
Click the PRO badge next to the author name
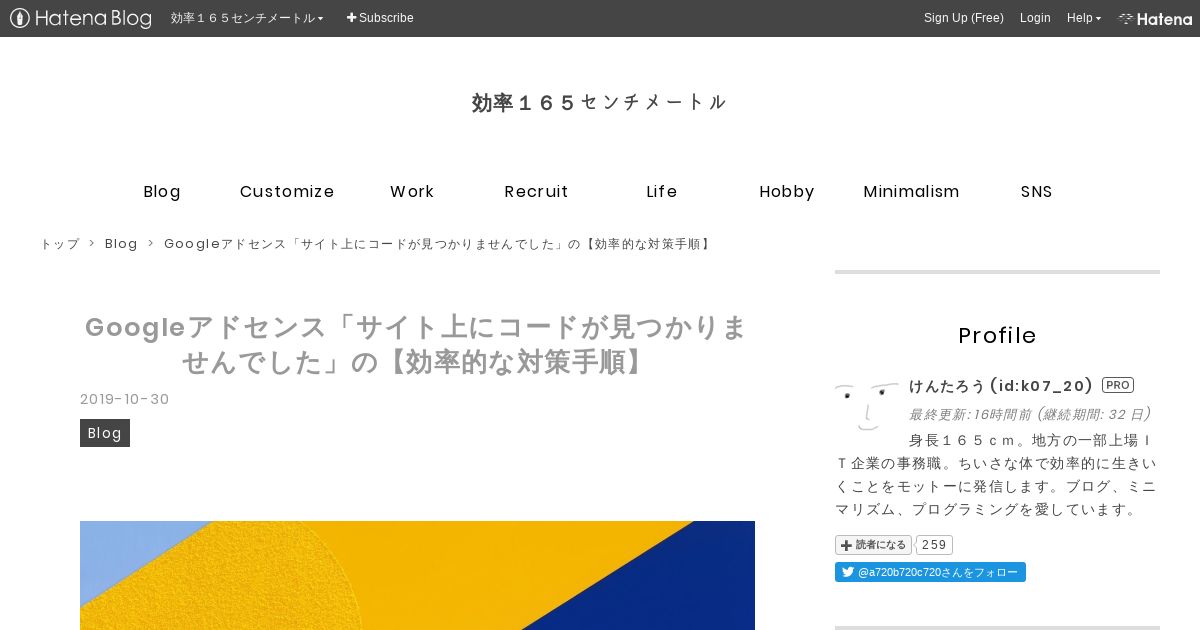(1118, 385)
